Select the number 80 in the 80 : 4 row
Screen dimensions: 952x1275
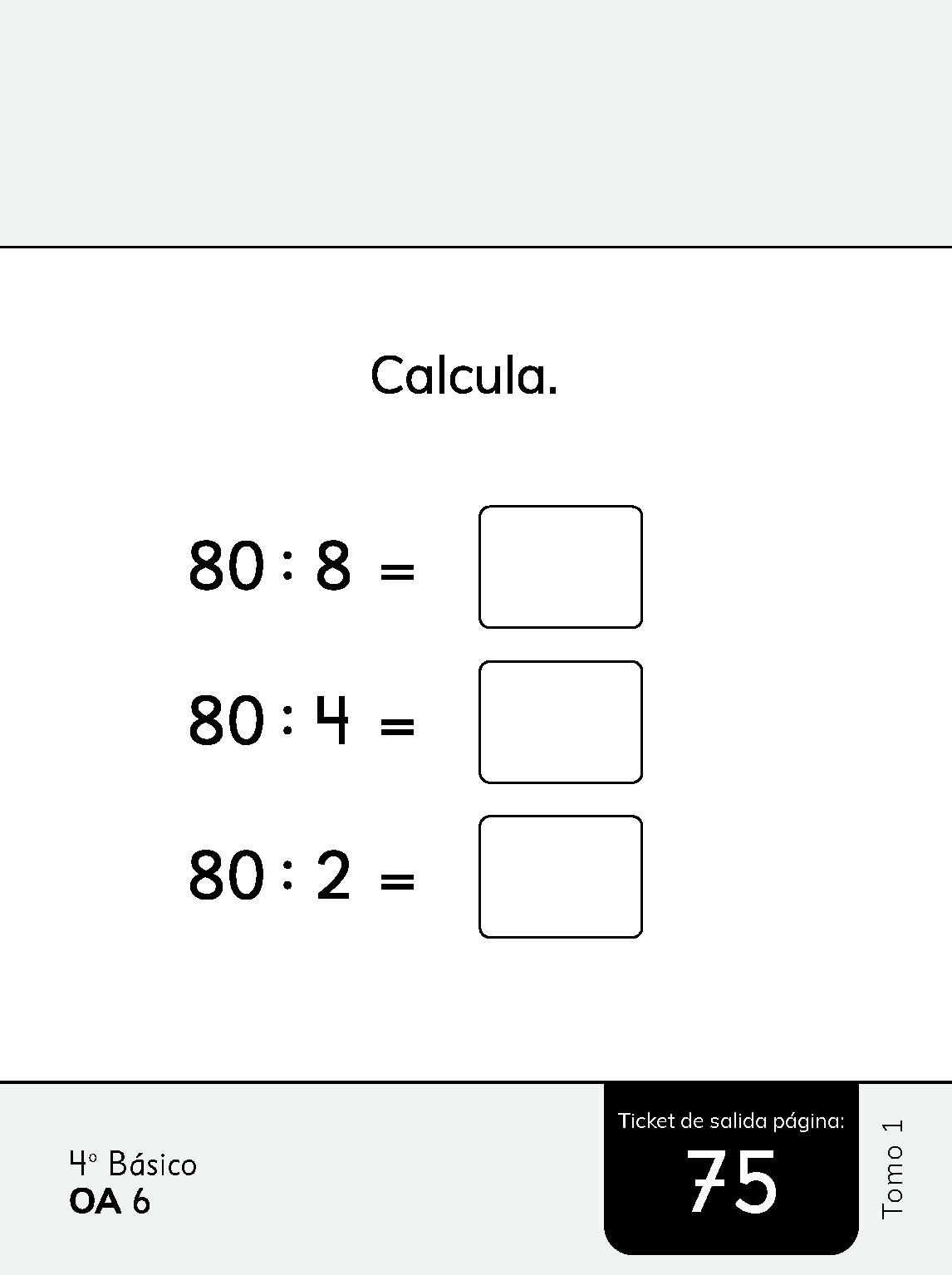pos(227,720)
